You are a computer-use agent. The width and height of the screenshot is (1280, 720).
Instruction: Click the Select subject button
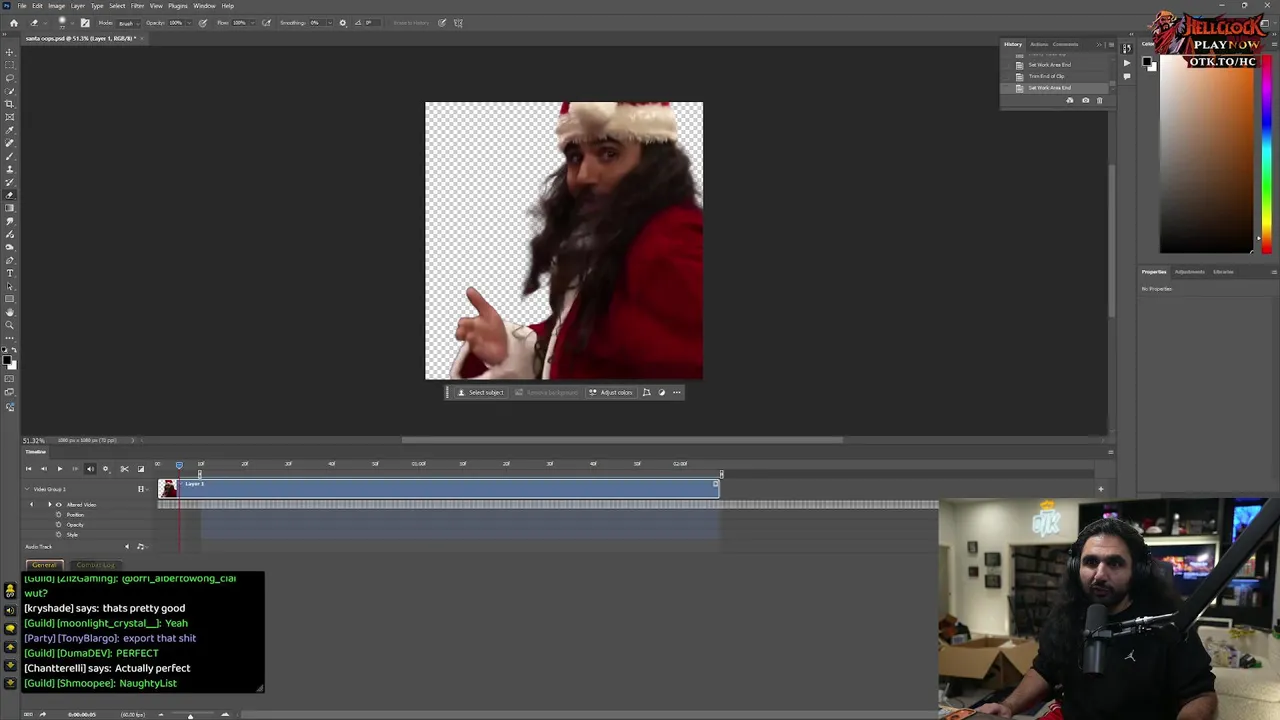coord(480,392)
